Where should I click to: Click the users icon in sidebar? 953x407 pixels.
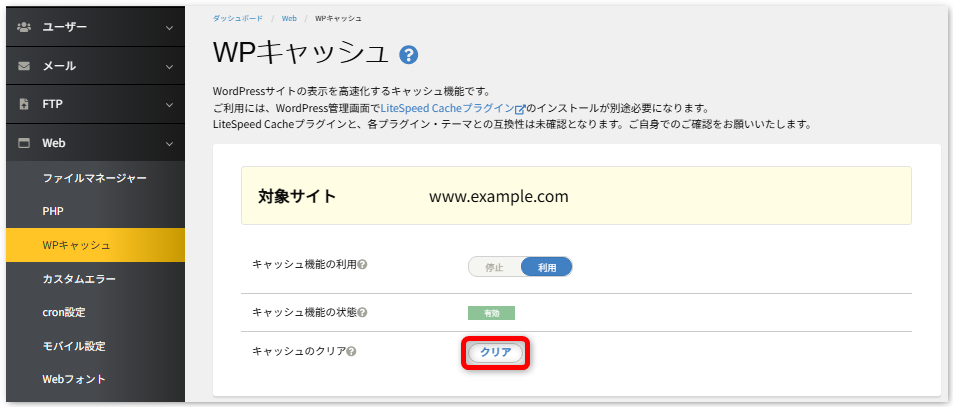pos(24,27)
